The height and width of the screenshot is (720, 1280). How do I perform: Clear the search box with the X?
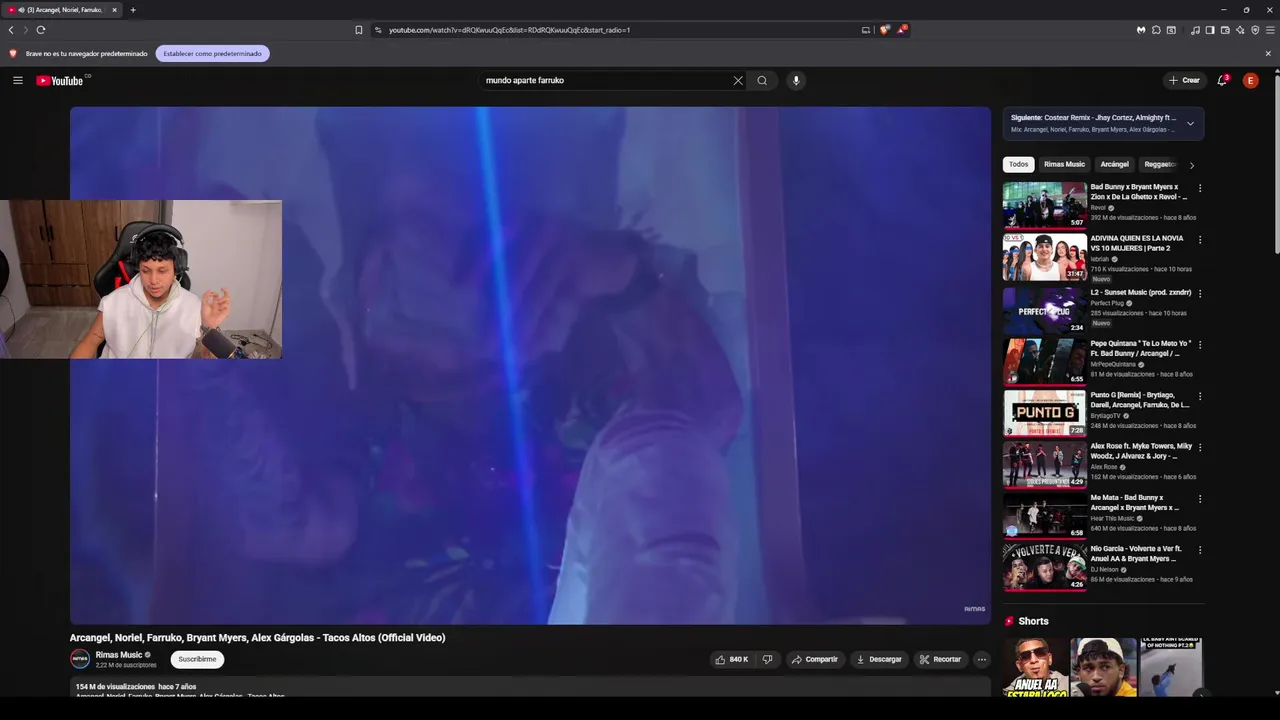pos(738,81)
